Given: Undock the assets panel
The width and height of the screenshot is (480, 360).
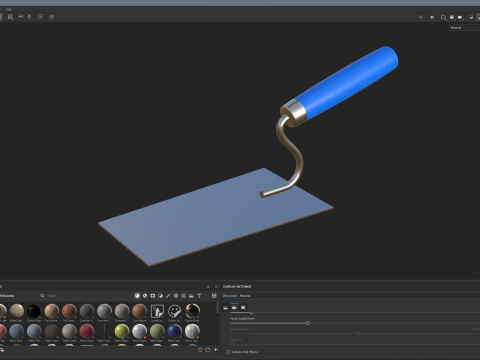Looking at the screenshot, I should 208,287.
